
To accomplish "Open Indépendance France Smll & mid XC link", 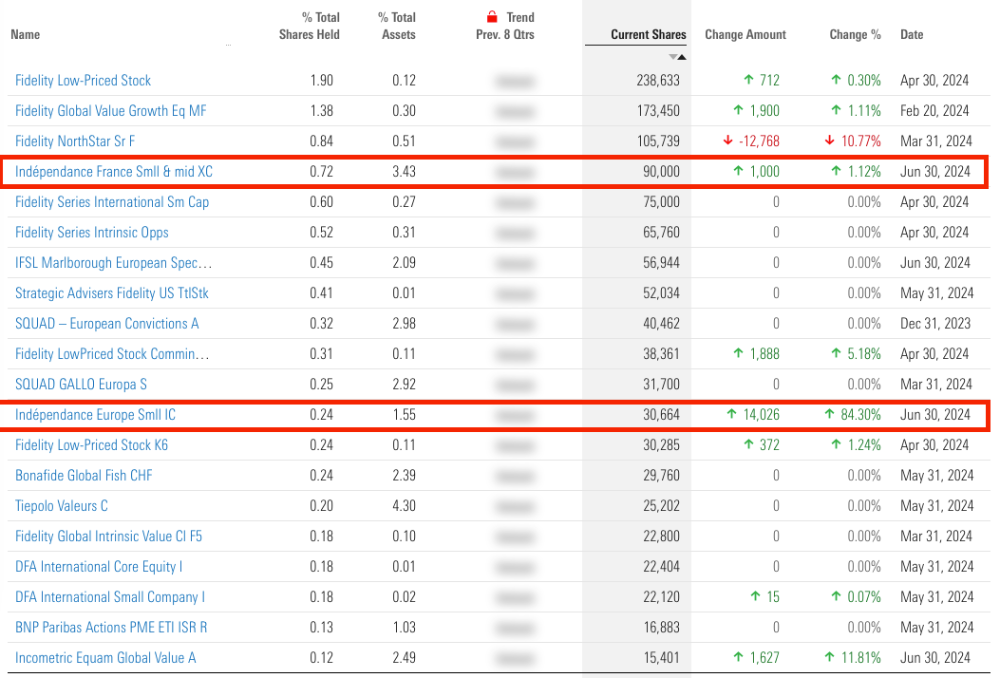I will pos(114,172).
